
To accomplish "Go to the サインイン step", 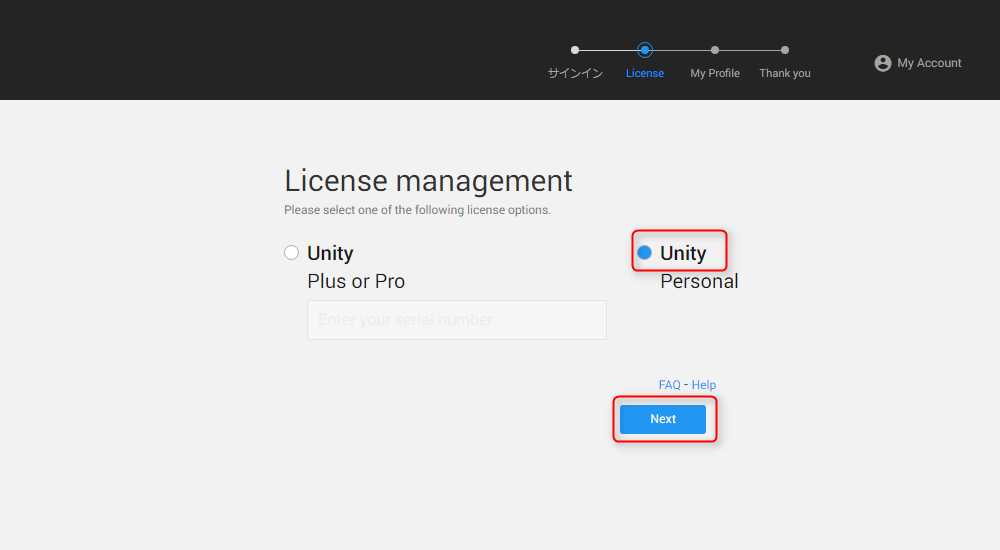I will 575,73.
